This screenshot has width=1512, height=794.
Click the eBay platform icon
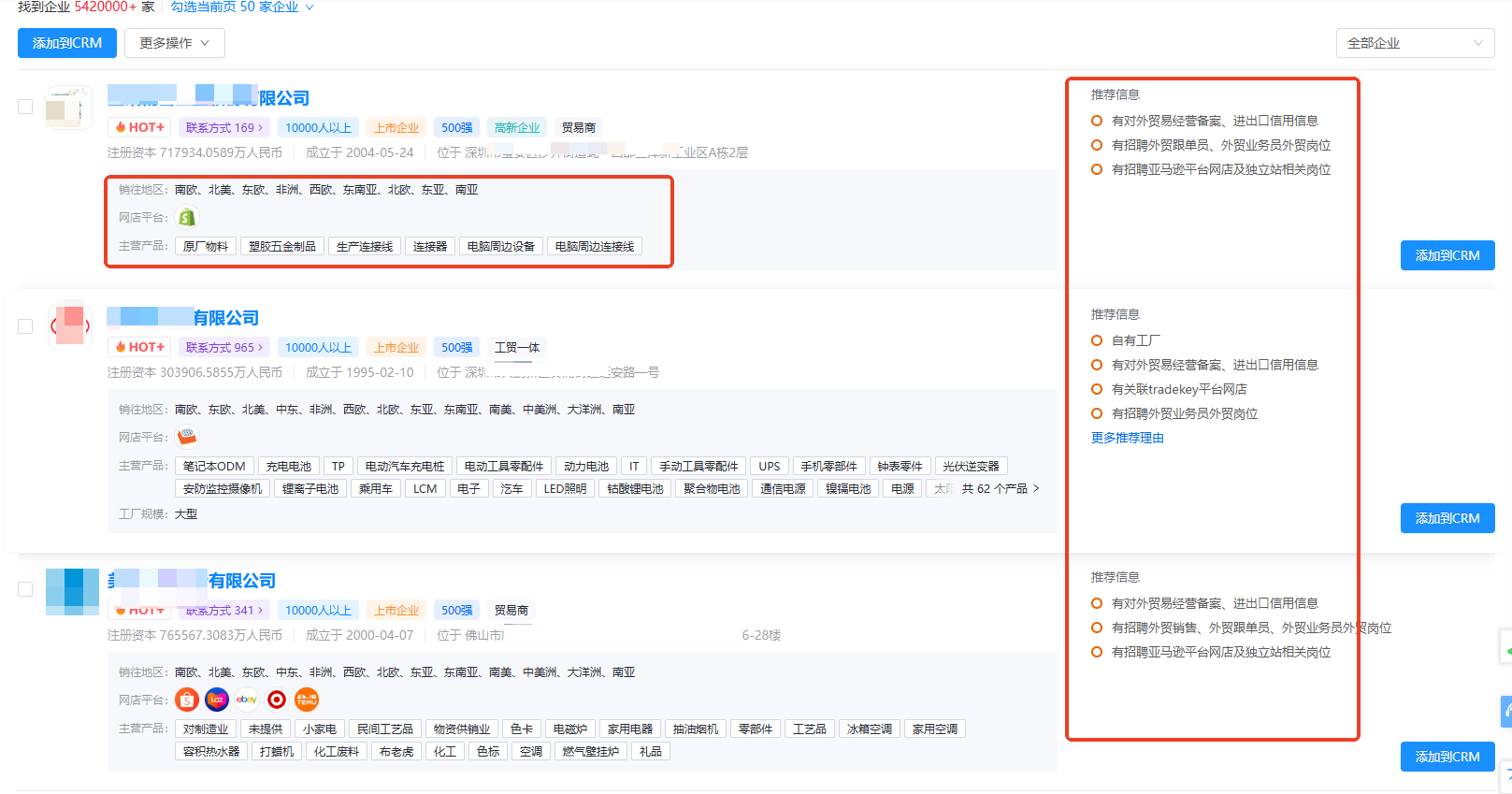pos(247,700)
